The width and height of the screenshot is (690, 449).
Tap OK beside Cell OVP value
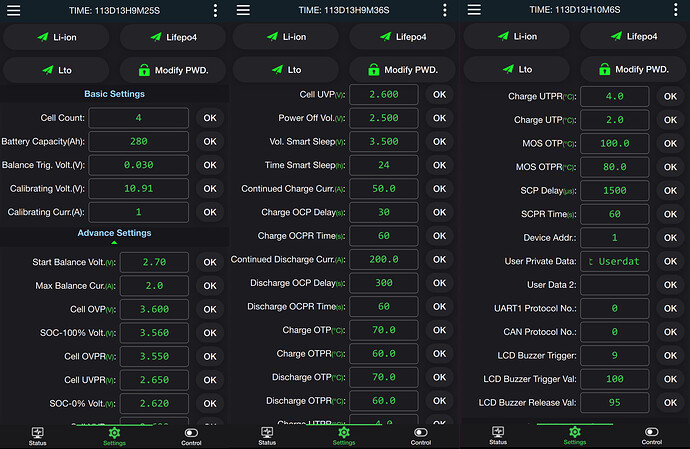click(210, 309)
